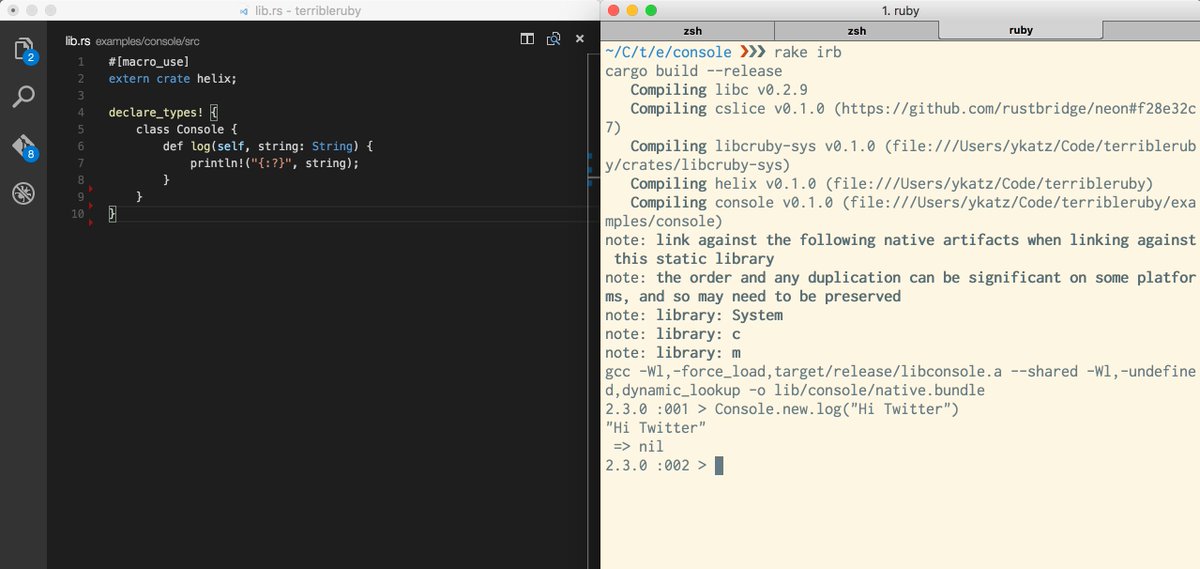Screen dimensions: 1200x569
Task: Click 'note: library: c' in terminal
Action: click(673, 334)
